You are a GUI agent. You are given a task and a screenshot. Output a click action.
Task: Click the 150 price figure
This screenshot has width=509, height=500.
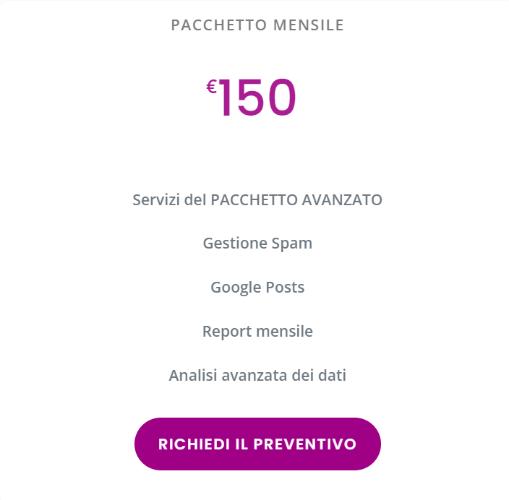point(257,97)
